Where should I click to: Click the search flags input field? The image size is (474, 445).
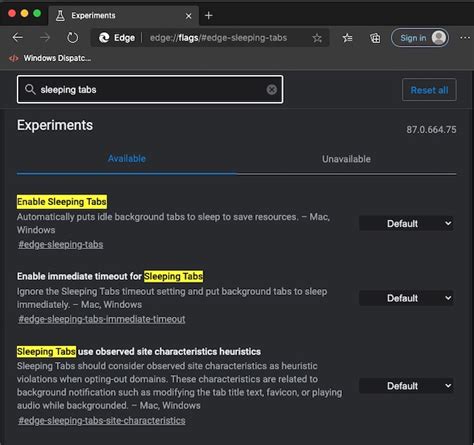150,89
